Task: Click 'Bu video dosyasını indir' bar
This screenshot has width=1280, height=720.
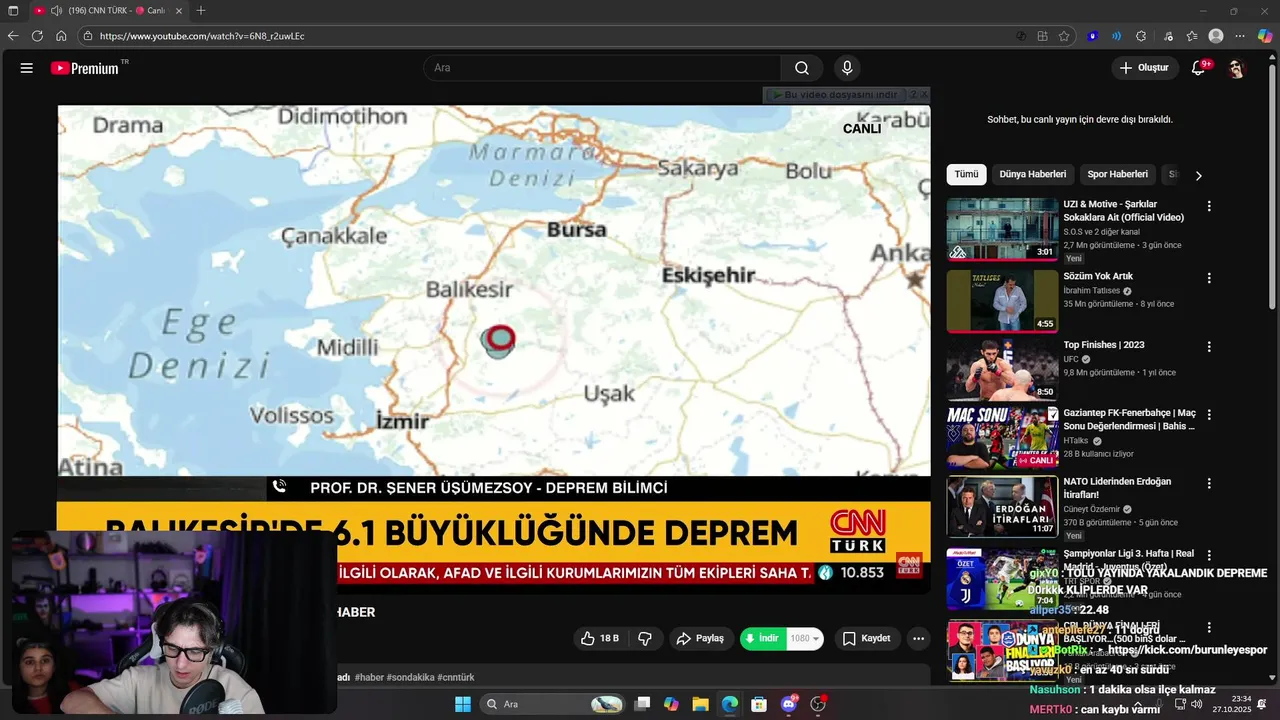Action: coord(835,95)
